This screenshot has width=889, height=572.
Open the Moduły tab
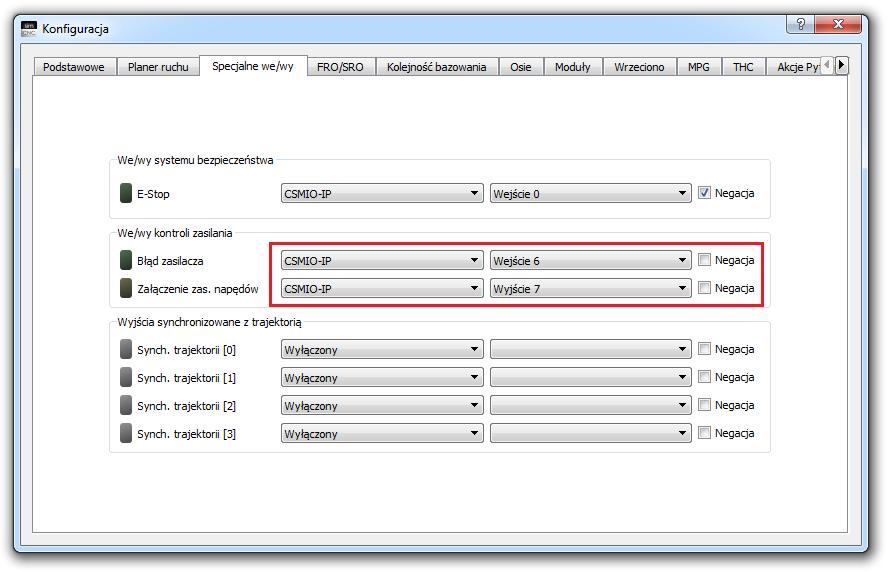(573, 67)
